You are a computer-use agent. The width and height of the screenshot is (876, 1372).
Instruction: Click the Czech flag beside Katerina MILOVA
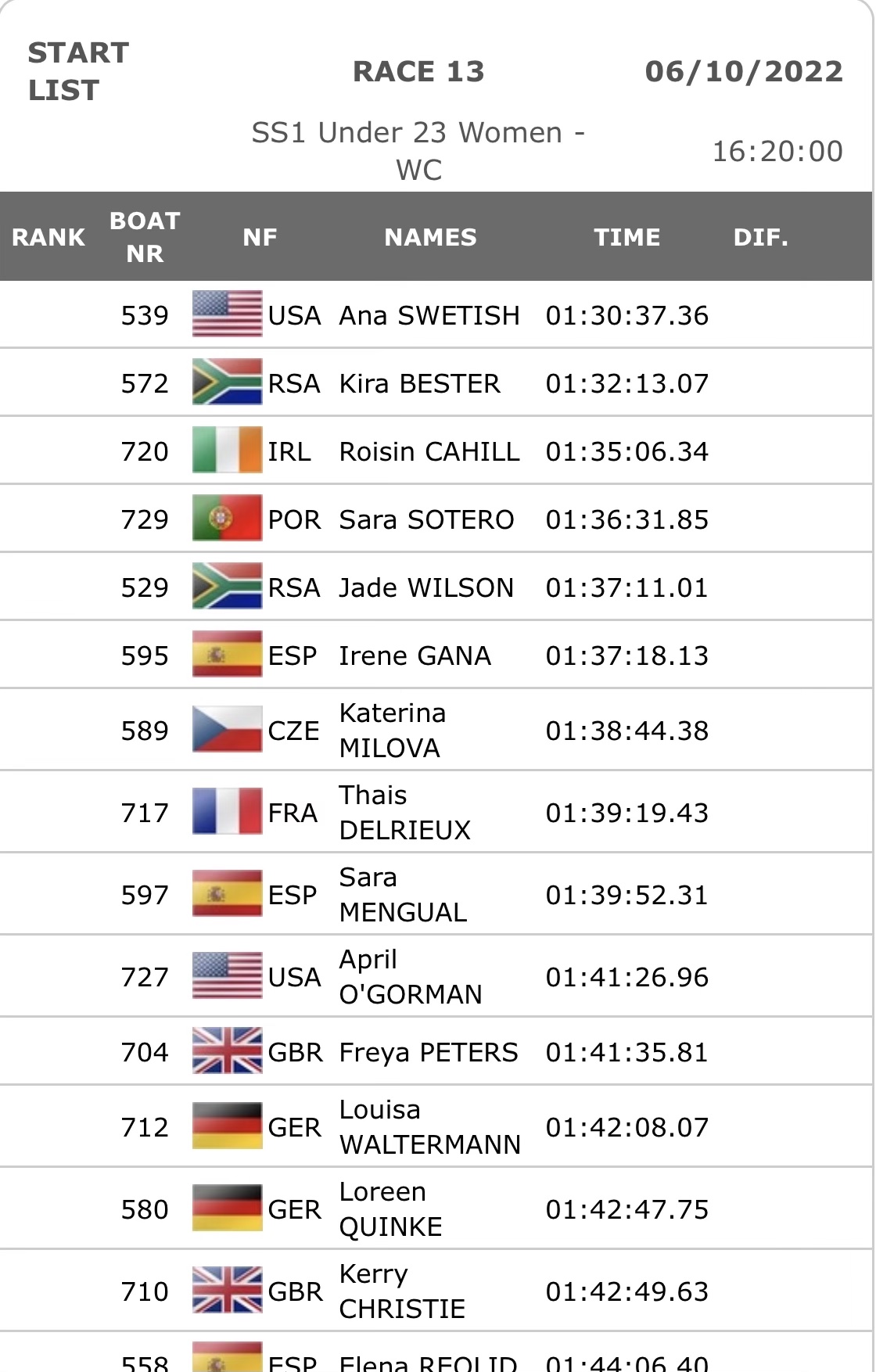point(227,730)
